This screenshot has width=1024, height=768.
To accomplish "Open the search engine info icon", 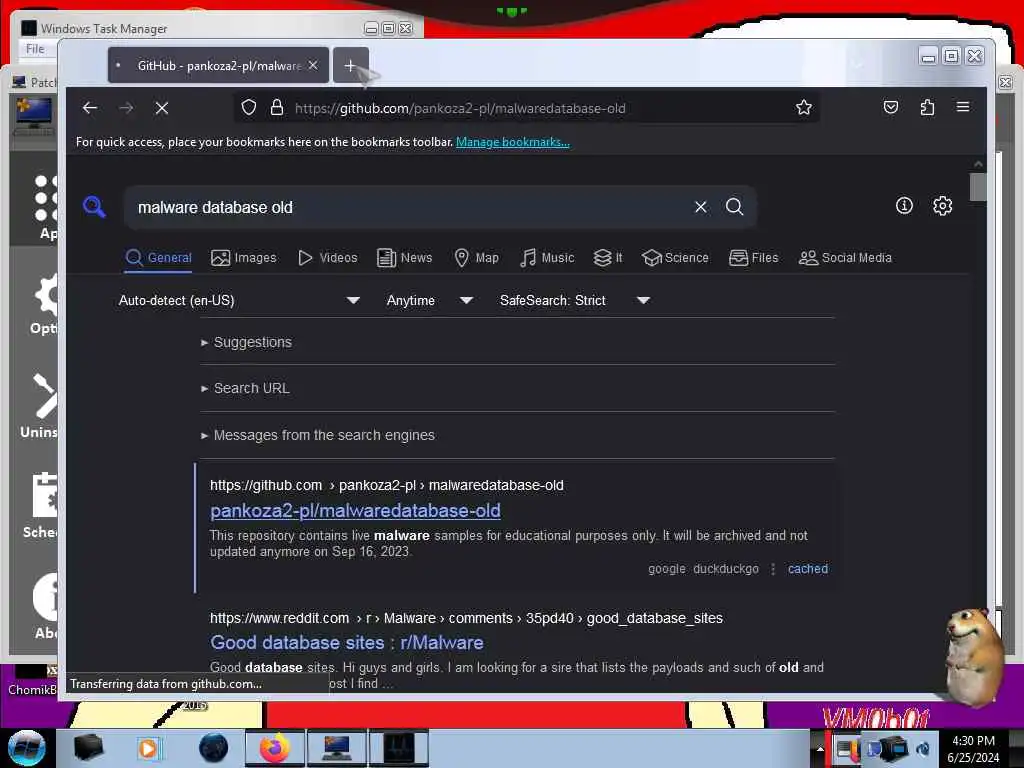I will pos(904,206).
